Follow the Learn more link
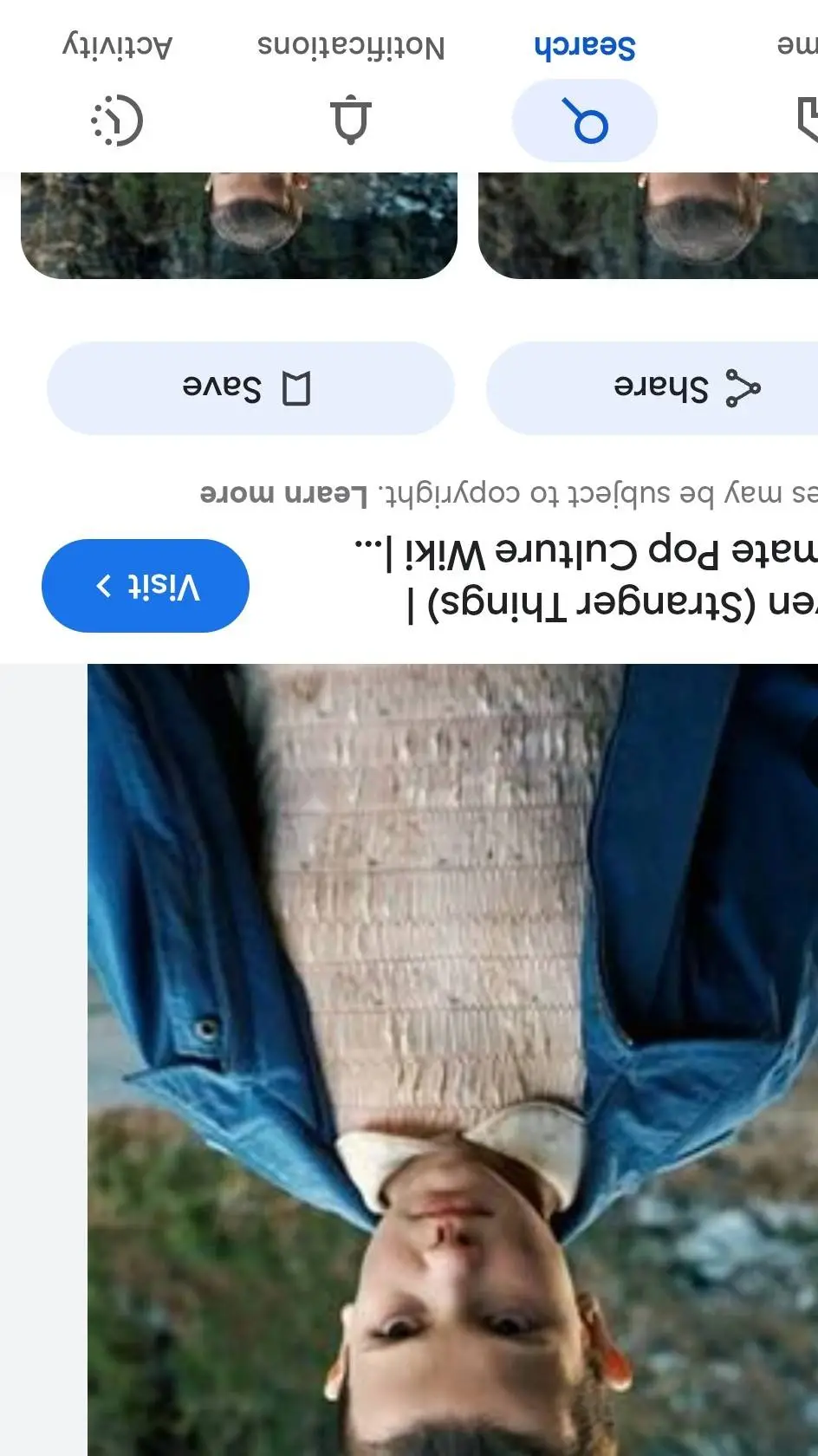Screen dimensions: 818x1456 click(284, 494)
